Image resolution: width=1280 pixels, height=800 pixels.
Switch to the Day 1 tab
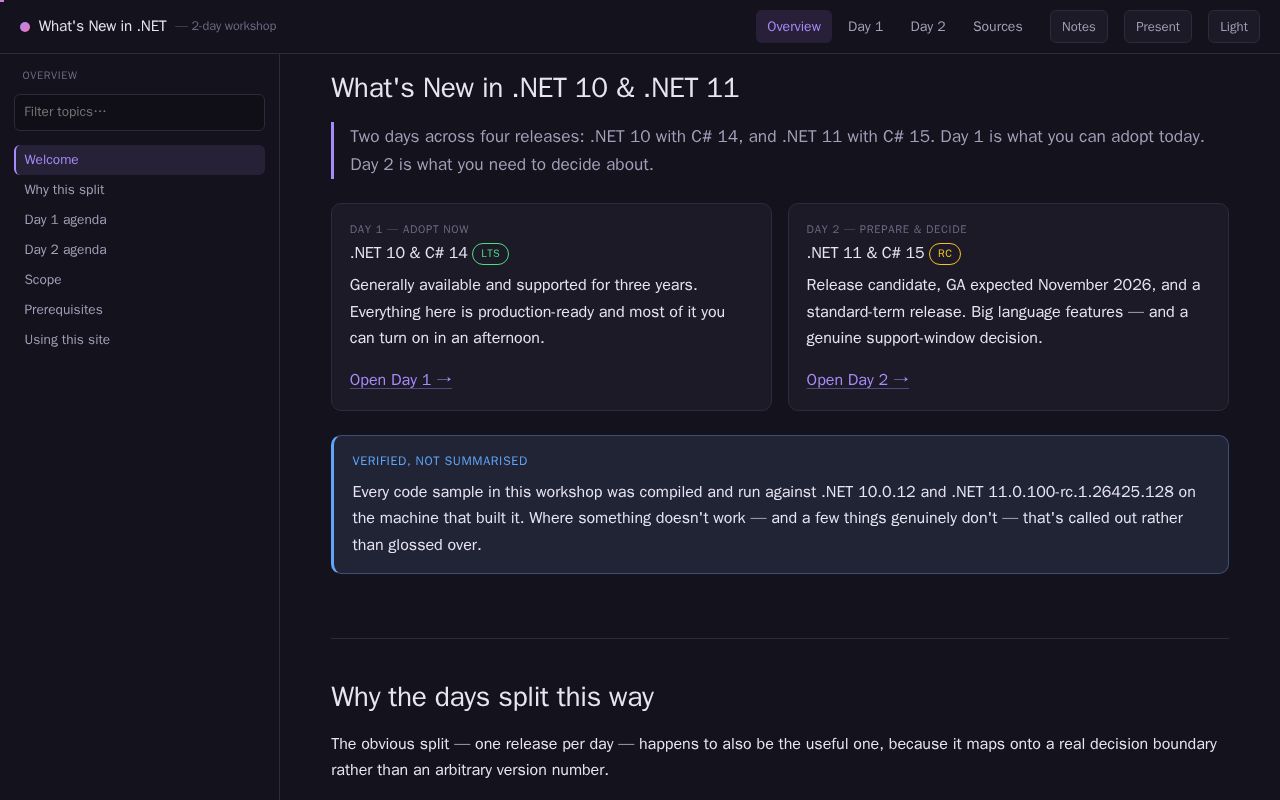point(865,27)
